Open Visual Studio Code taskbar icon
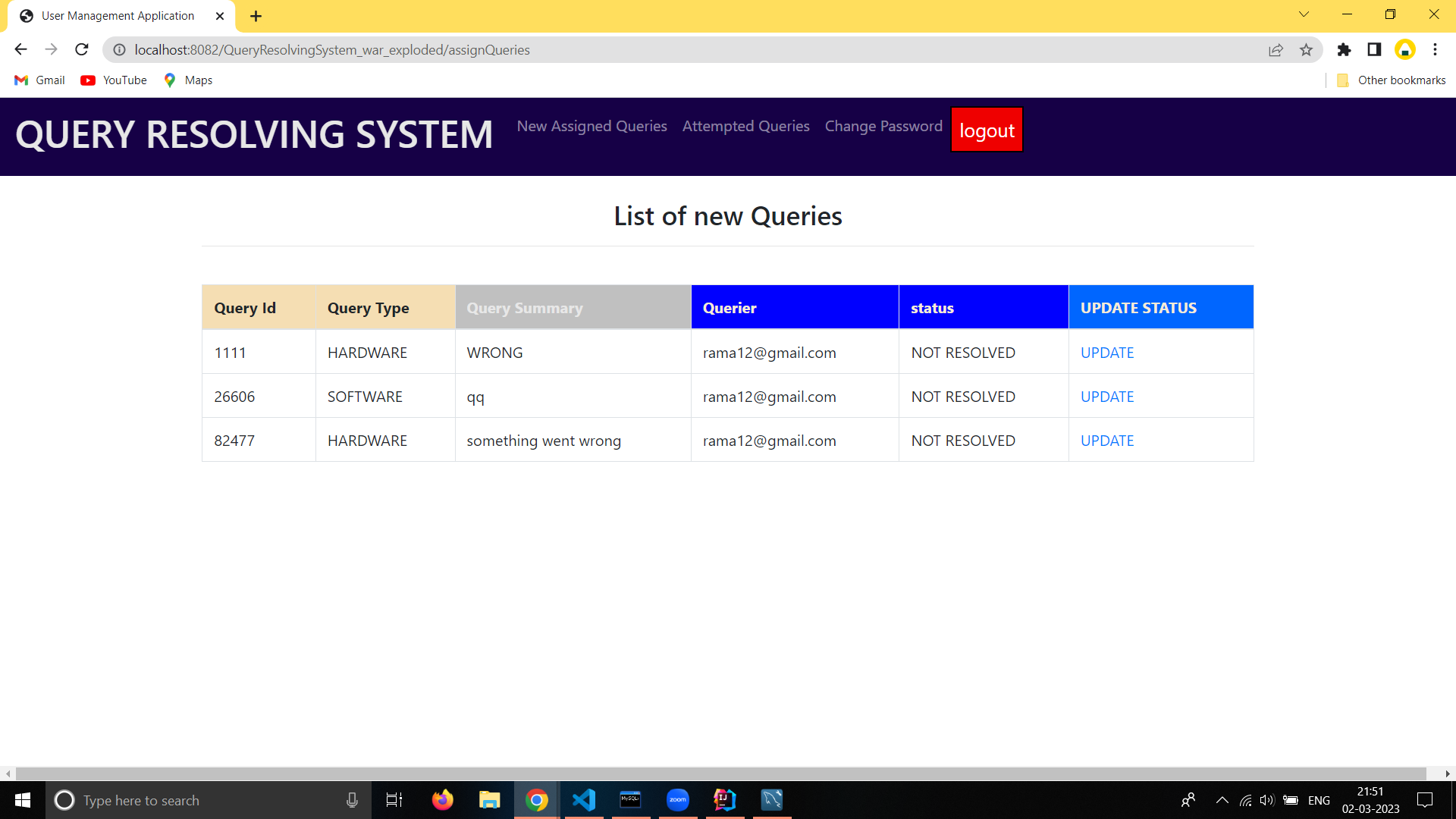Screen dimensions: 1456x819 click(584, 800)
